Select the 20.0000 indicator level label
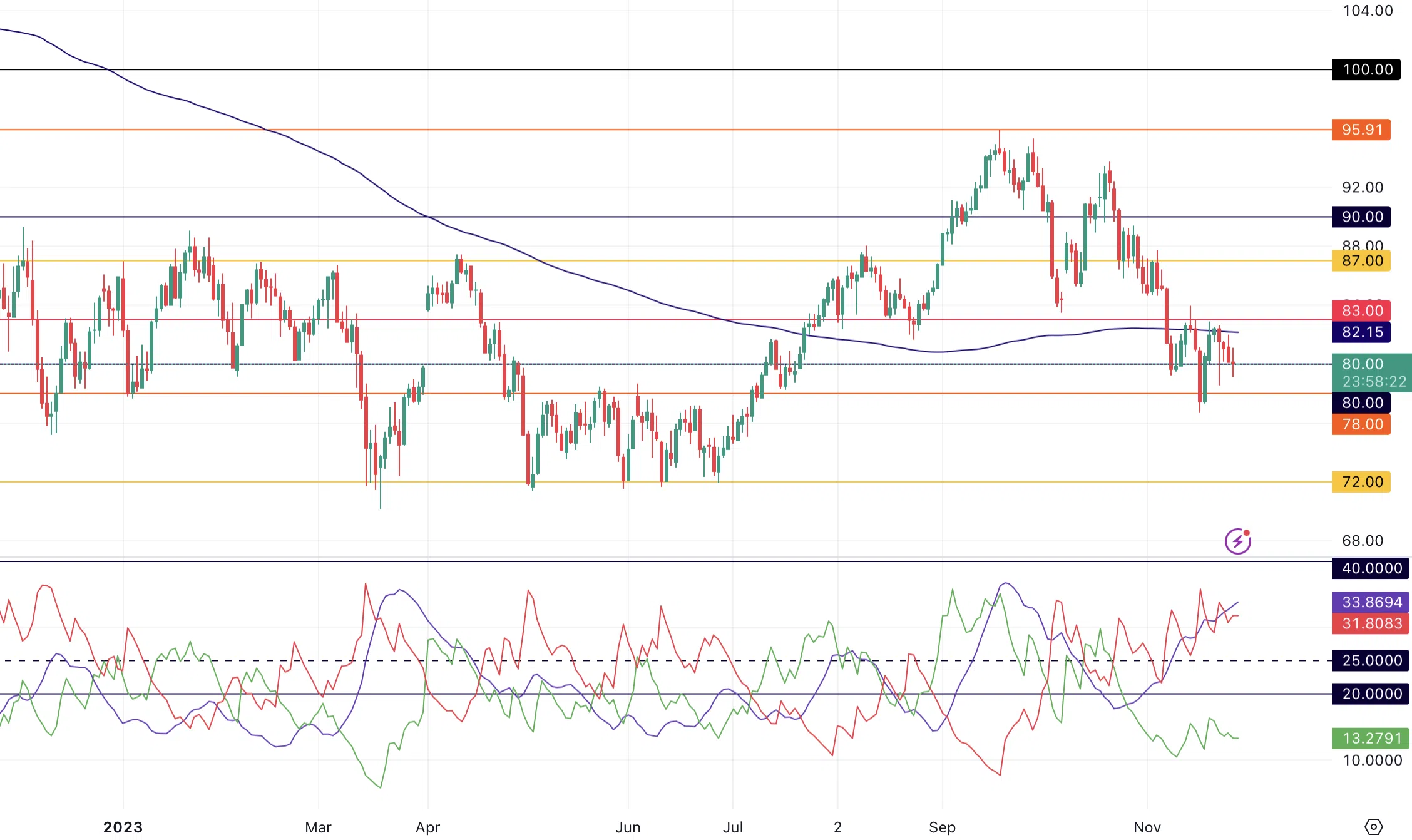Viewport: 1412px width, 840px height. click(x=1371, y=694)
